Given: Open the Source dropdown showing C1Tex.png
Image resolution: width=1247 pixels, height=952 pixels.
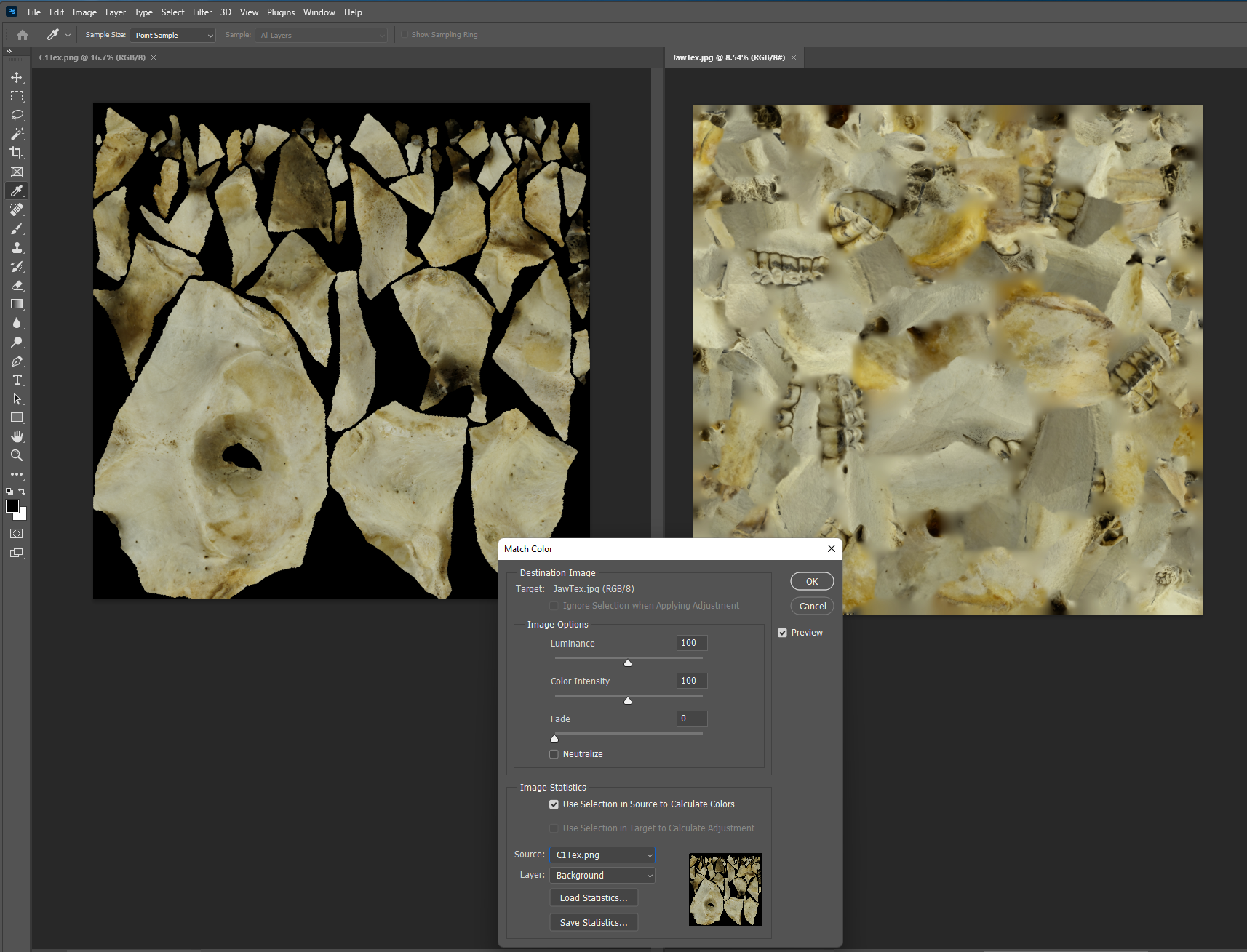Looking at the screenshot, I should coord(602,855).
